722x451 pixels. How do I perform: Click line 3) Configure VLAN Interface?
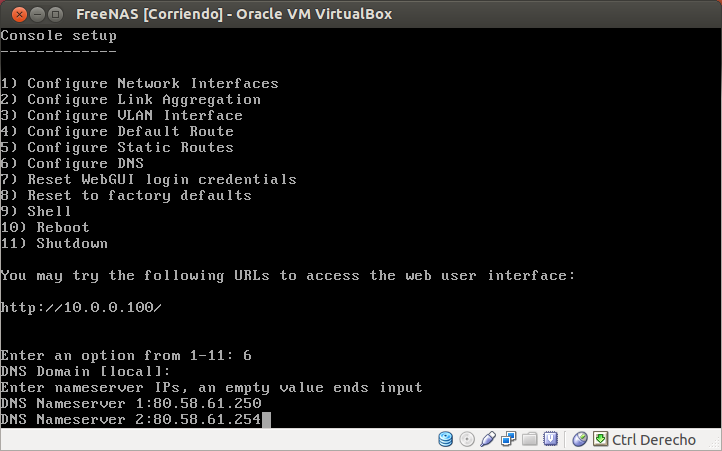tap(122, 115)
